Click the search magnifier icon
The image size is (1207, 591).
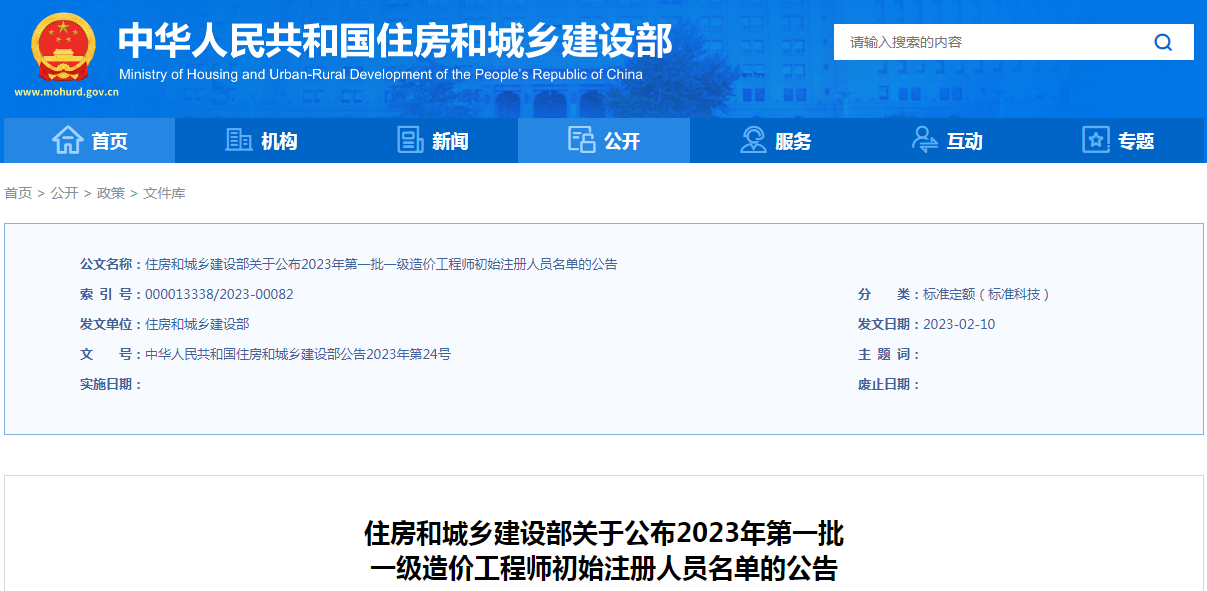(1163, 42)
